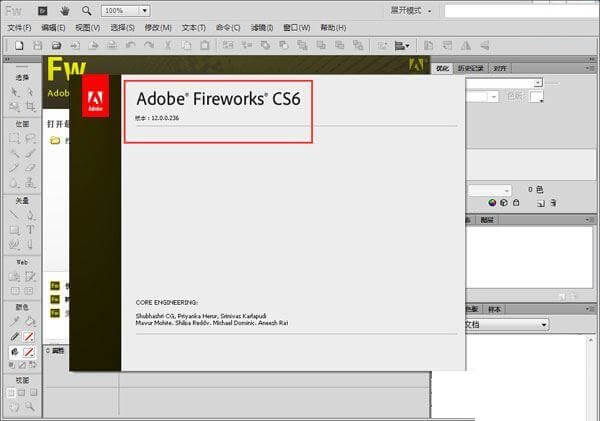This screenshot has height=421, width=600.
Task: Select the Line tool in vector section
Action: pos(14,215)
